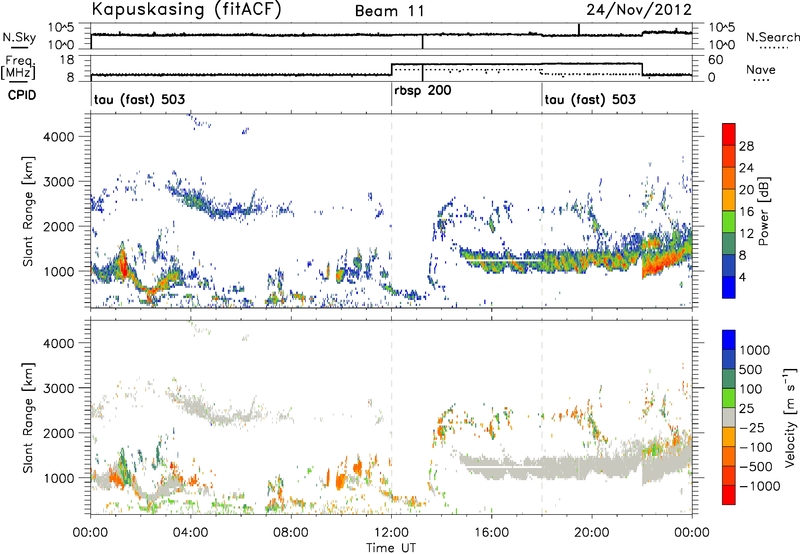
Task: Click the '-1000' label on Velocity color bar
Action: coord(760,486)
